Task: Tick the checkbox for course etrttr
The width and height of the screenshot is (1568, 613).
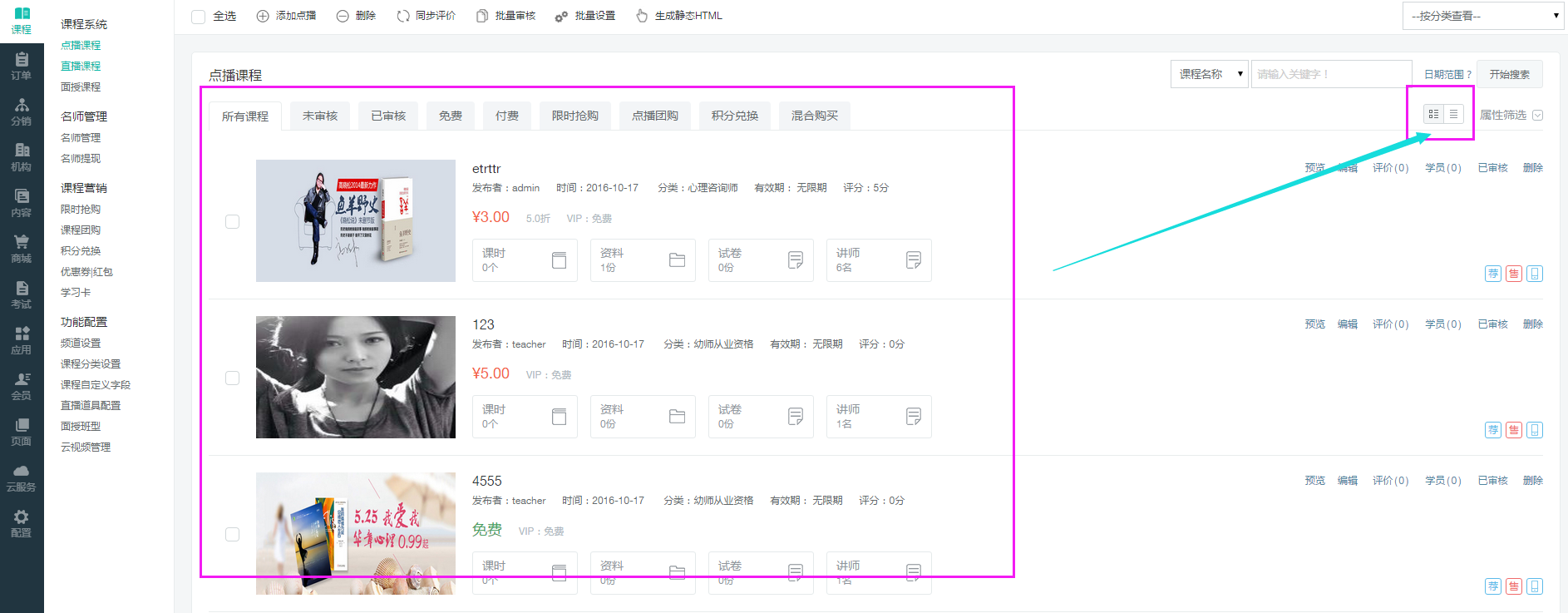Action: (233, 221)
